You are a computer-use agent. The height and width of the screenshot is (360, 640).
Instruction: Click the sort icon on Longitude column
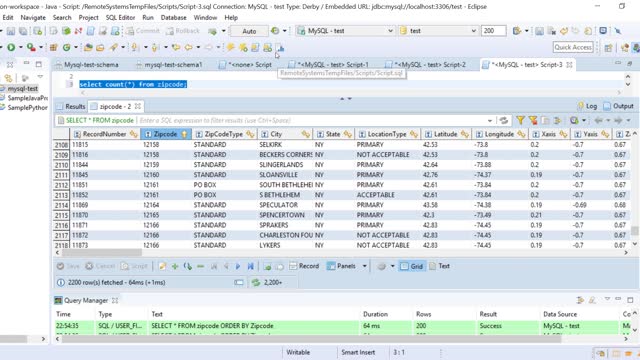click(521, 134)
